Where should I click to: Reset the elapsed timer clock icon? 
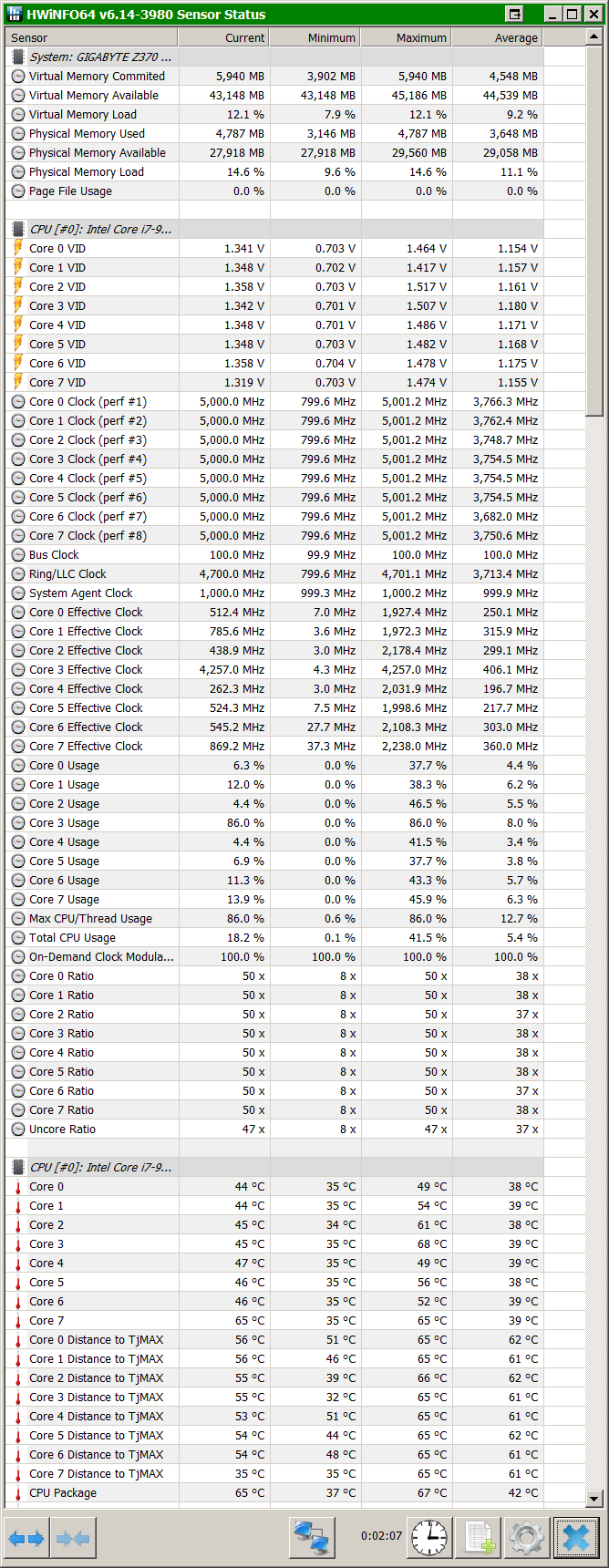click(429, 1538)
